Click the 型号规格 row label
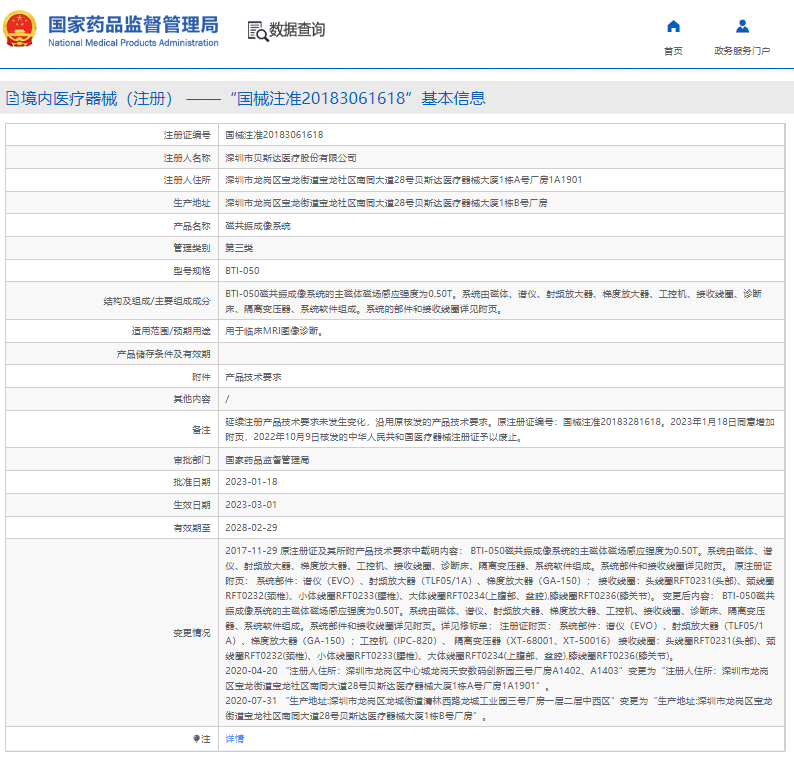The height and width of the screenshot is (759, 794). click(191, 271)
